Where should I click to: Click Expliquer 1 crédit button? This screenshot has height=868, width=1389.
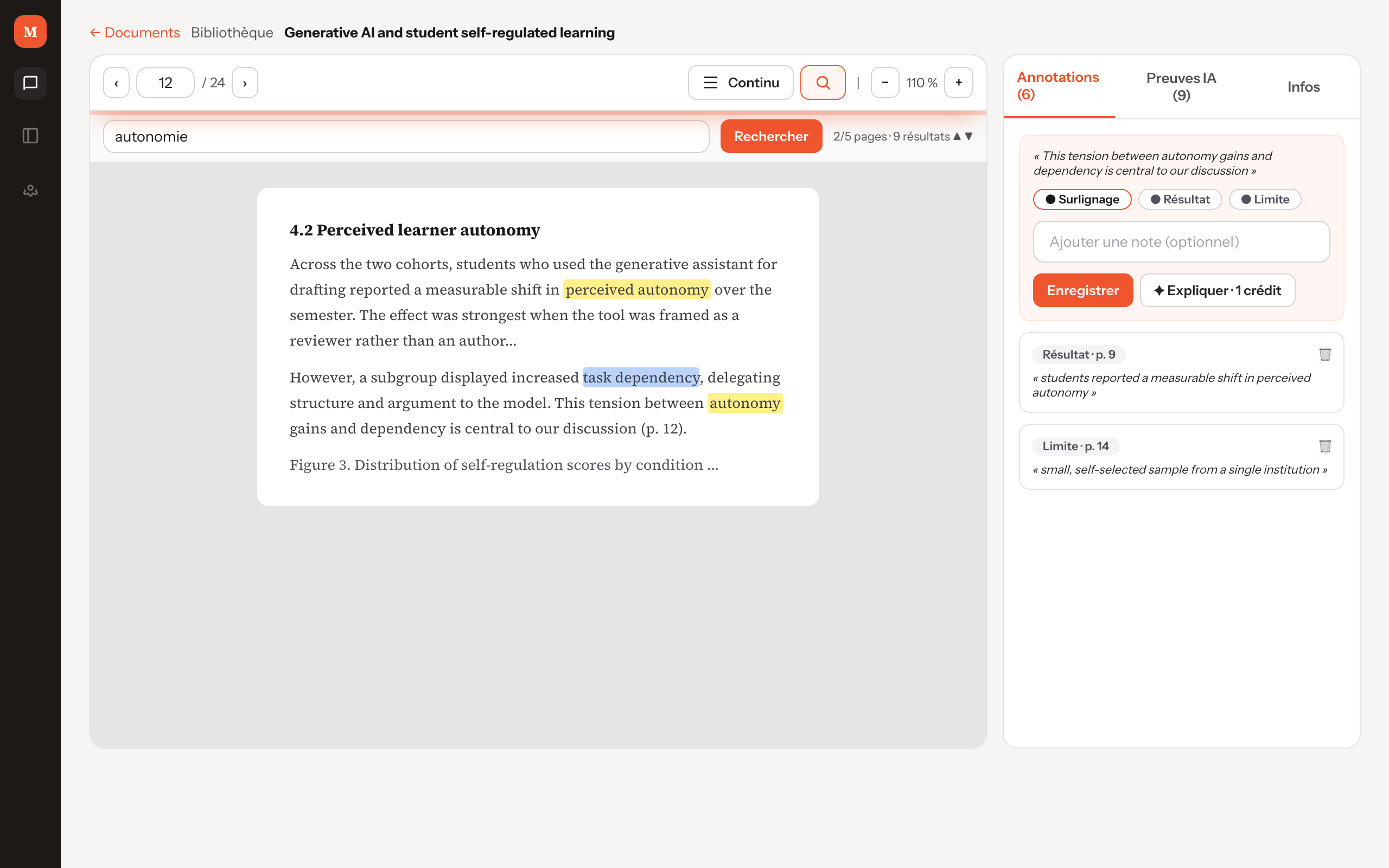[1218, 290]
